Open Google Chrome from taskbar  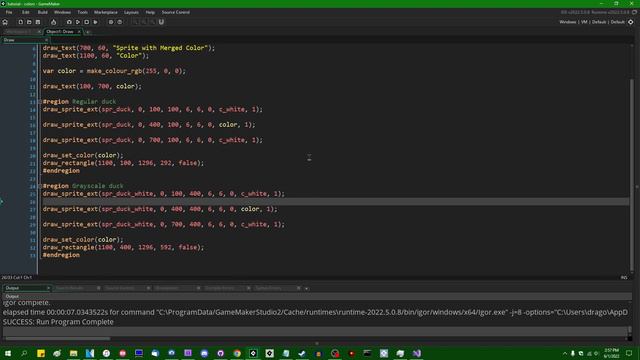[x=237, y=353]
